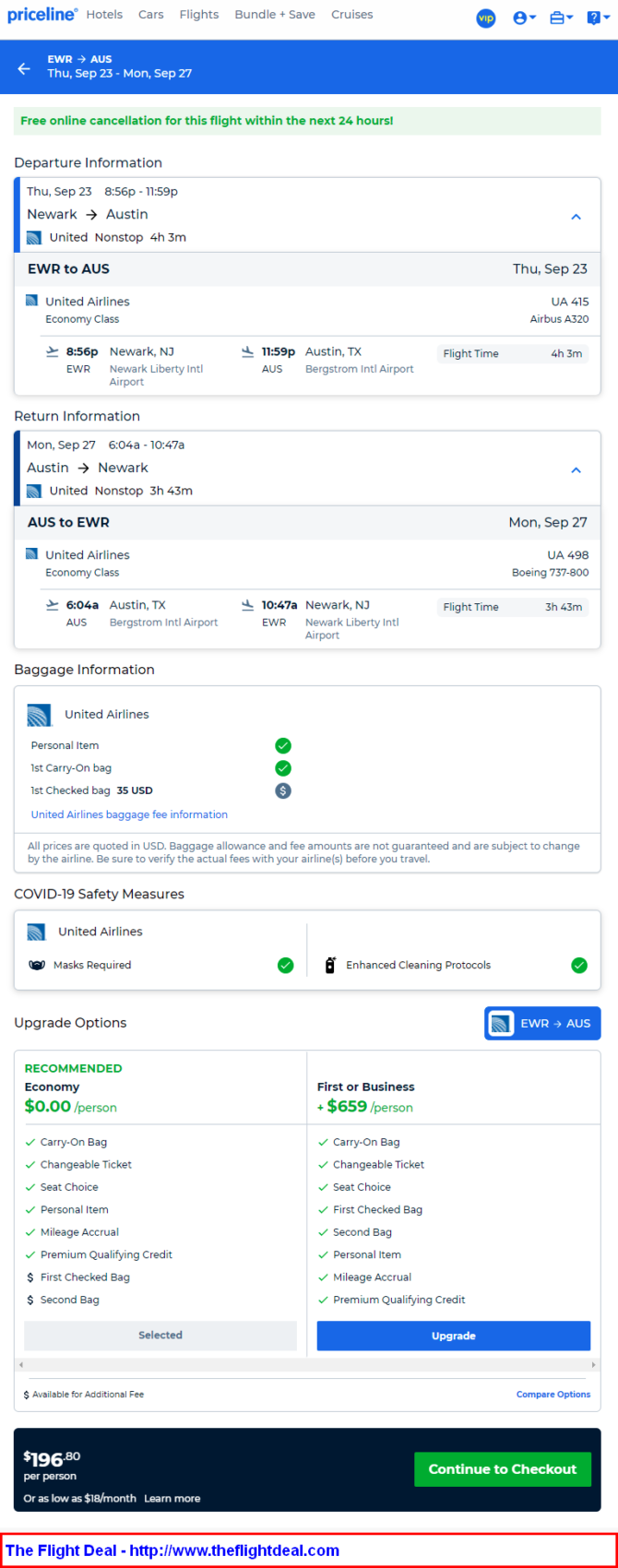Click the 1st Checked bag dollar icon
618x1568 pixels.
click(x=283, y=790)
